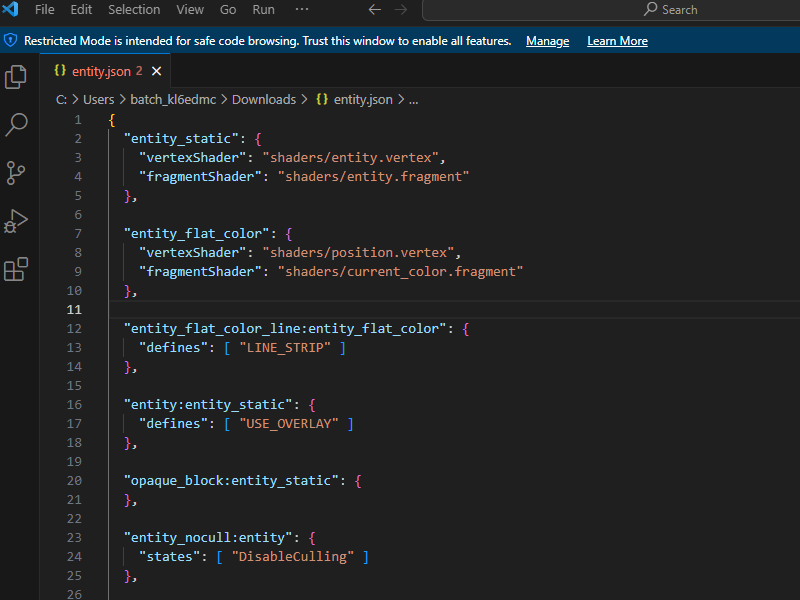Image resolution: width=800 pixels, height=600 pixels.
Task: Select the entity.json tab
Action: click(x=103, y=71)
